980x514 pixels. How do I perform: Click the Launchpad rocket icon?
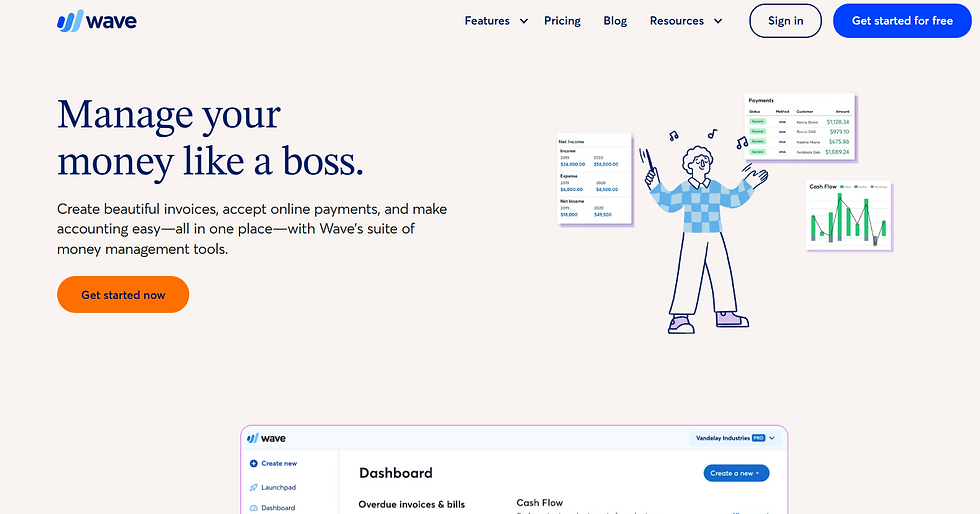pyautogui.click(x=254, y=487)
